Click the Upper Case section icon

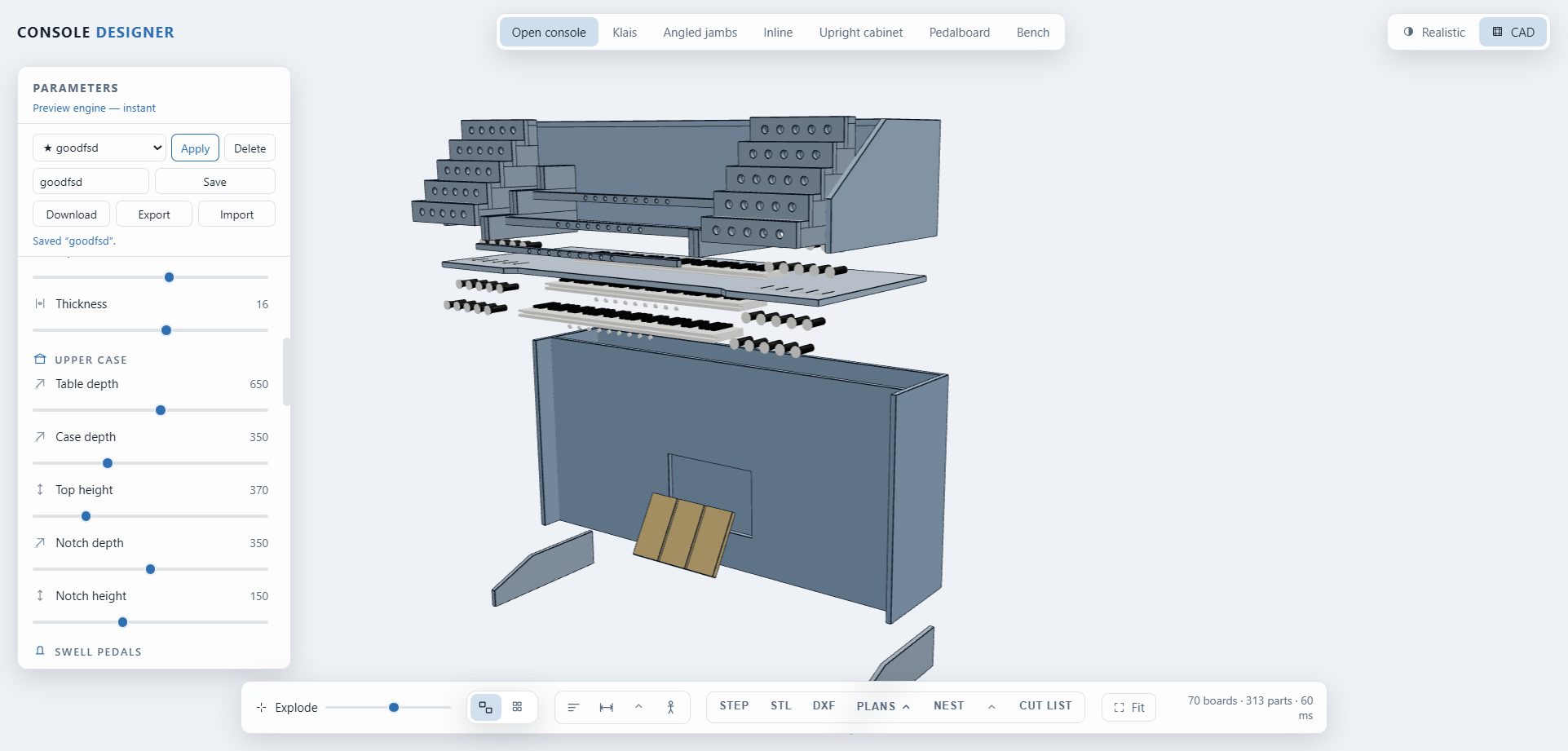[x=40, y=359]
